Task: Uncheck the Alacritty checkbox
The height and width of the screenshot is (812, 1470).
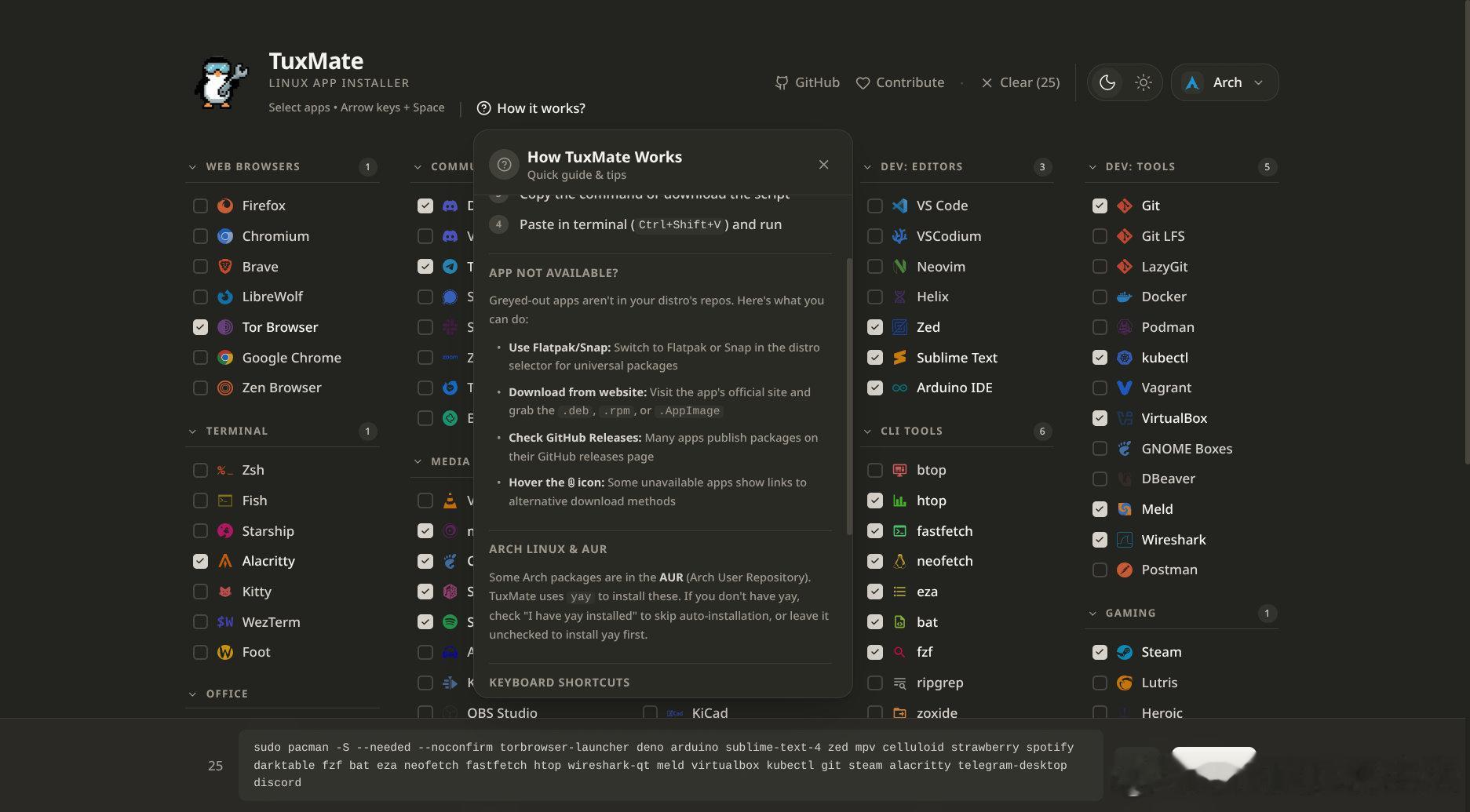Action: point(200,561)
